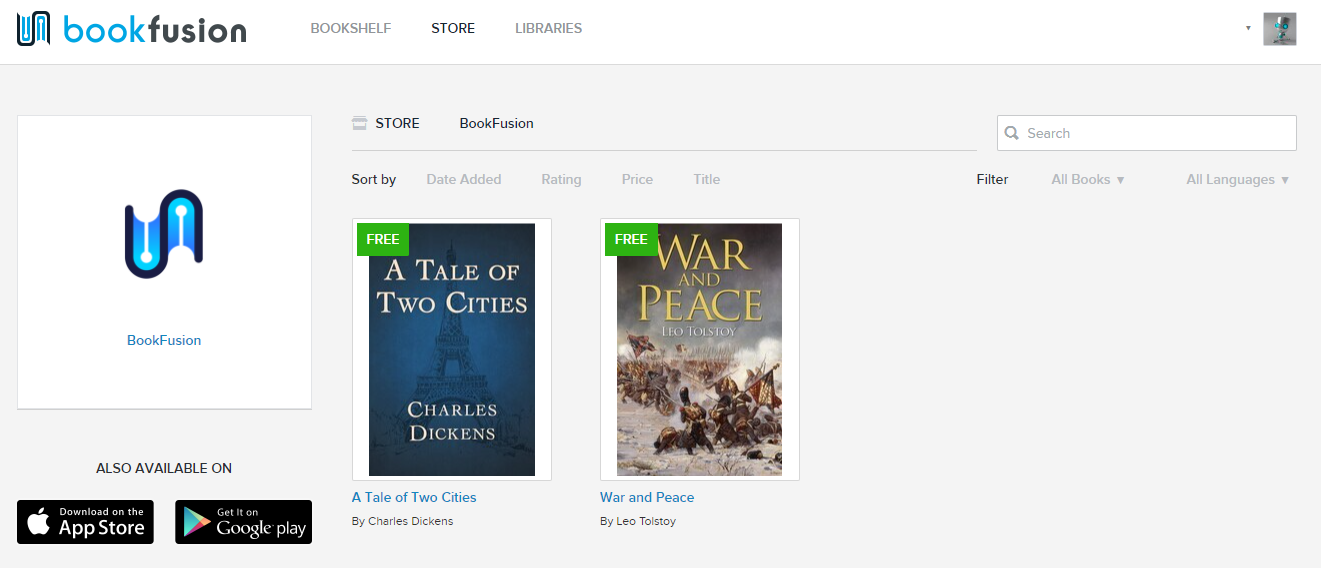The width and height of the screenshot is (1321, 568).
Task: Sort books by Title
Action: pos(706,179)
